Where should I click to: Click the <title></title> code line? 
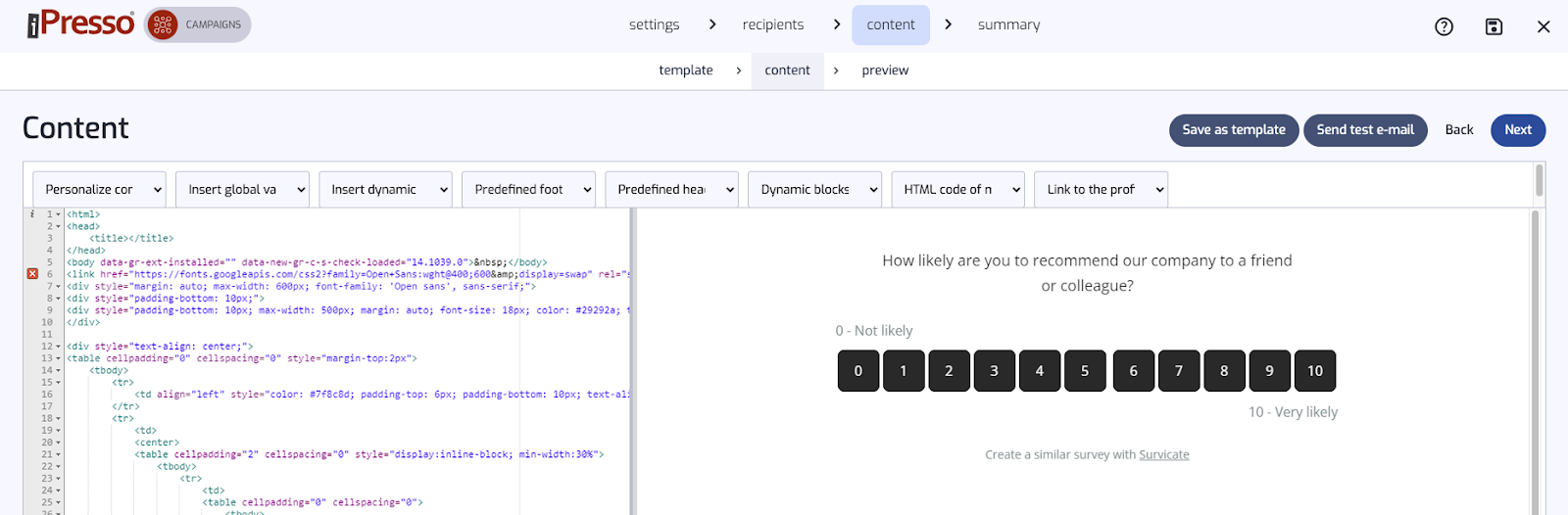point(131,238)
